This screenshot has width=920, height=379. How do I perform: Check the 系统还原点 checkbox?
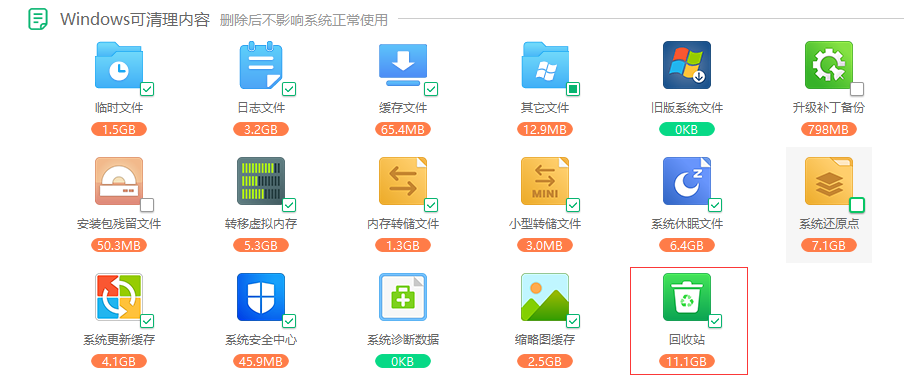[x=857, y=205]
